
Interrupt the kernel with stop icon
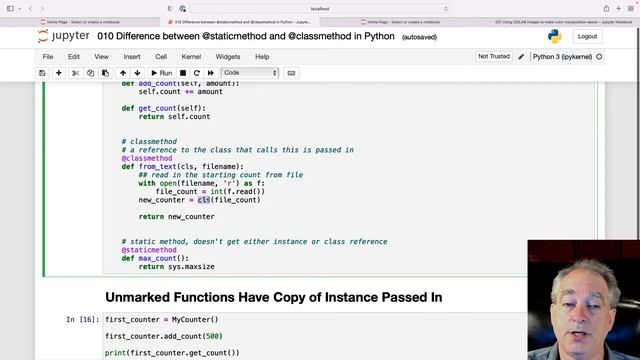[x=183, y=73]
